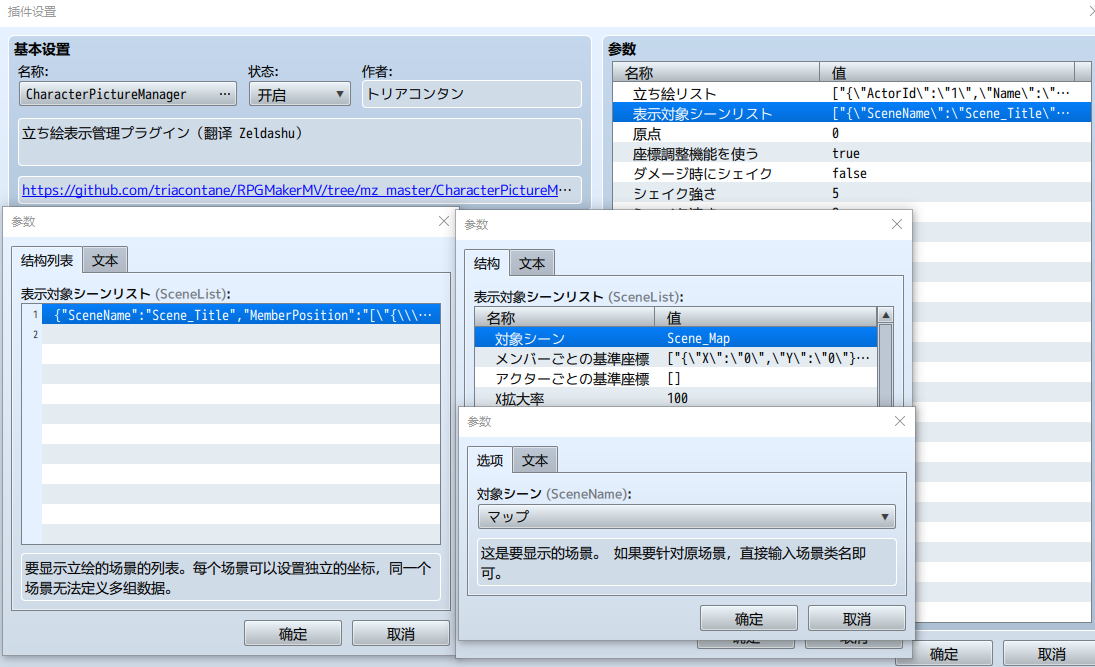Close the 対象シーン options dialog

(x=899, y=421)
